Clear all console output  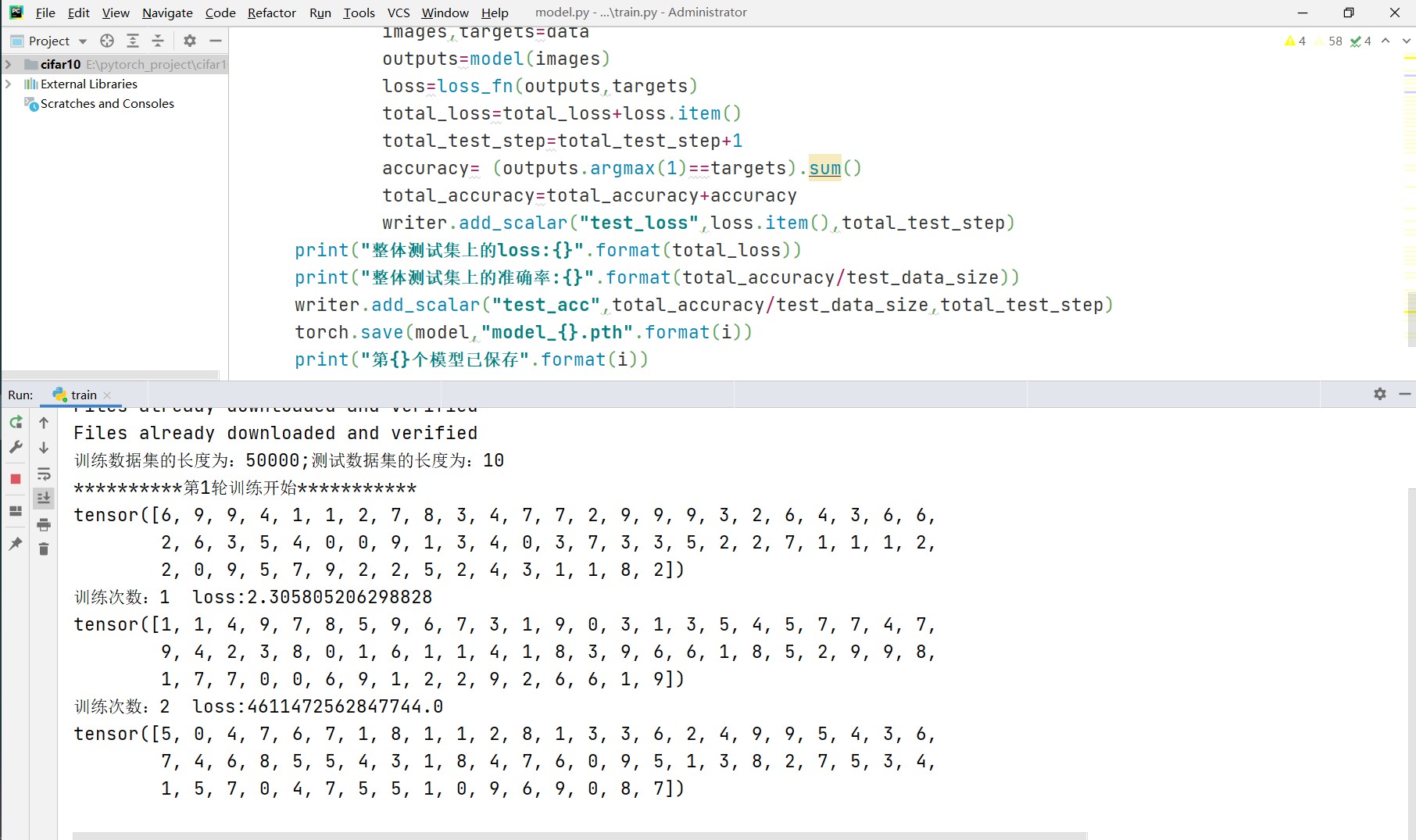(x=44, y=549)
